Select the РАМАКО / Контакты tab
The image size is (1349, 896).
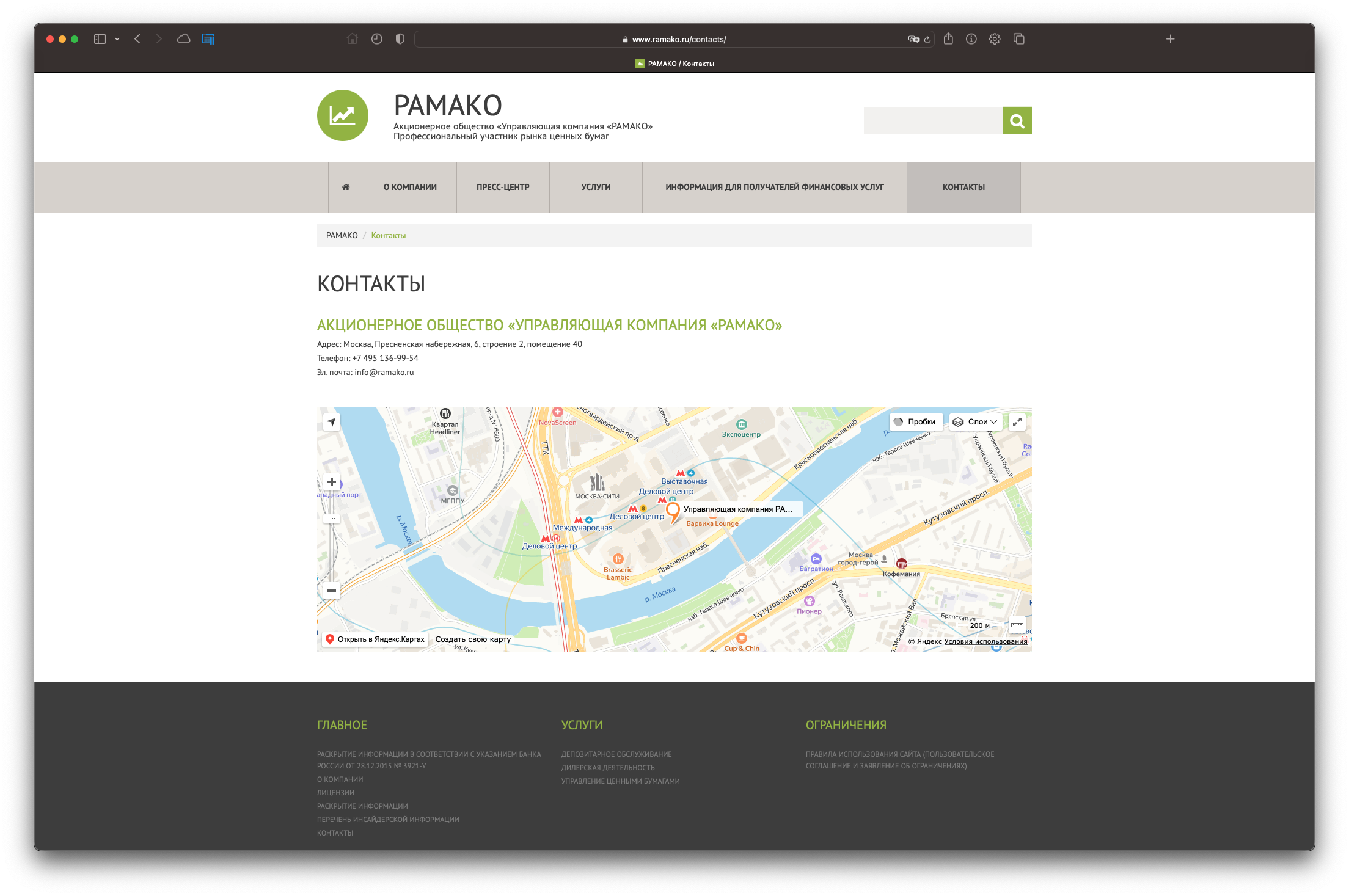point(674,64)
